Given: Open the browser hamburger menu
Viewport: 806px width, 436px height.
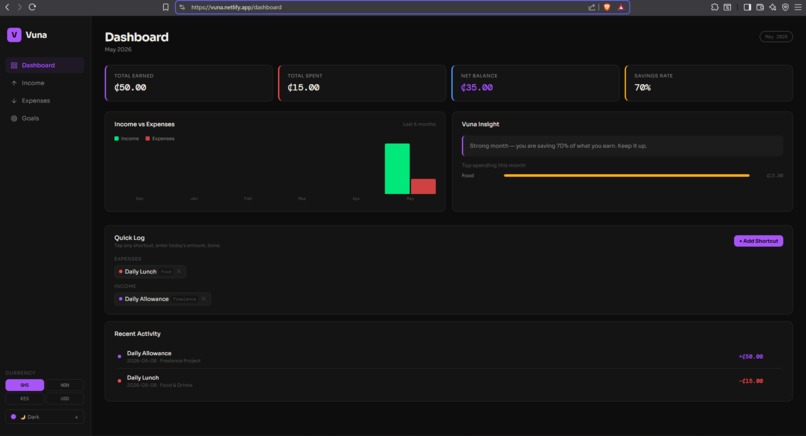Looking at the screenshot, I should pyautogui.click(x=798, y=7).
